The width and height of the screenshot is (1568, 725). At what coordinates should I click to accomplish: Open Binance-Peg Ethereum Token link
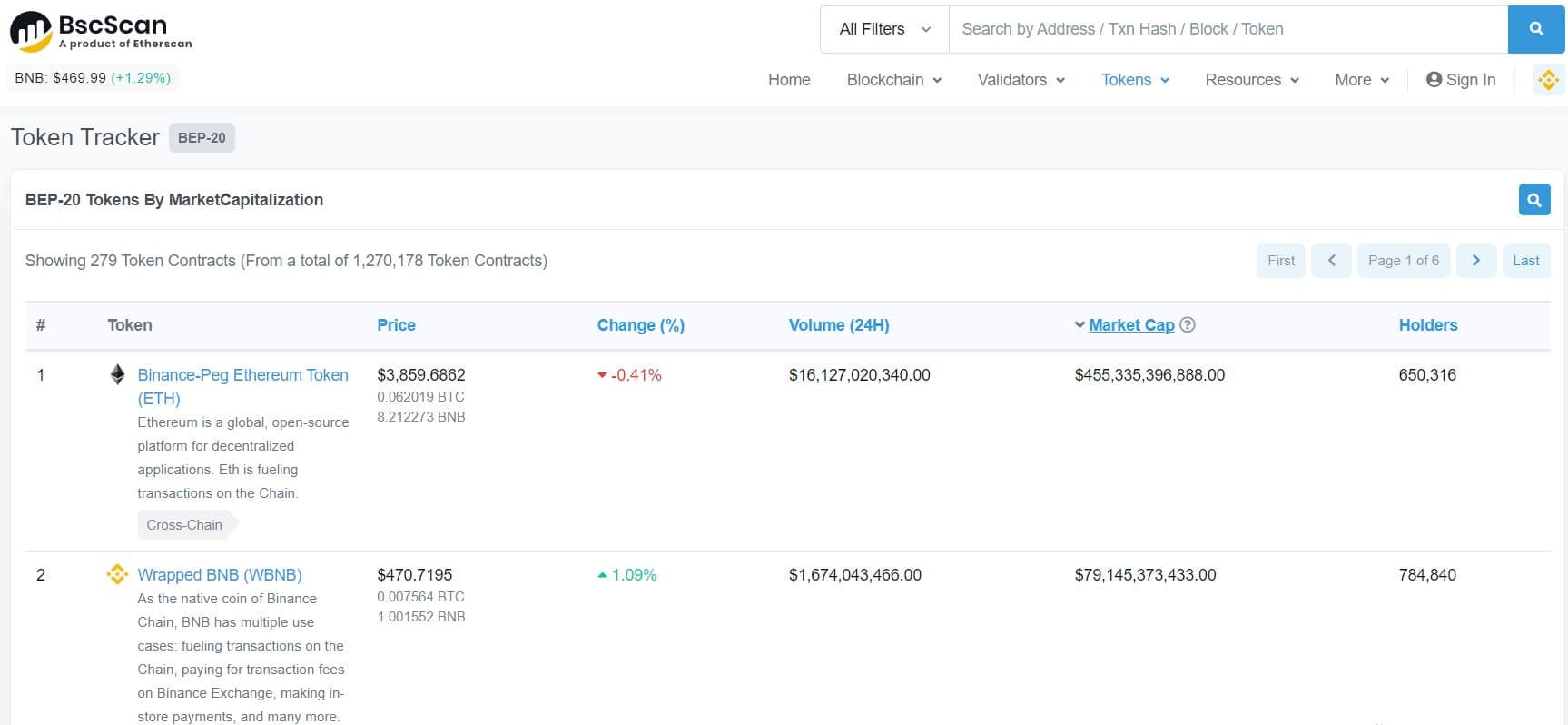242,375
